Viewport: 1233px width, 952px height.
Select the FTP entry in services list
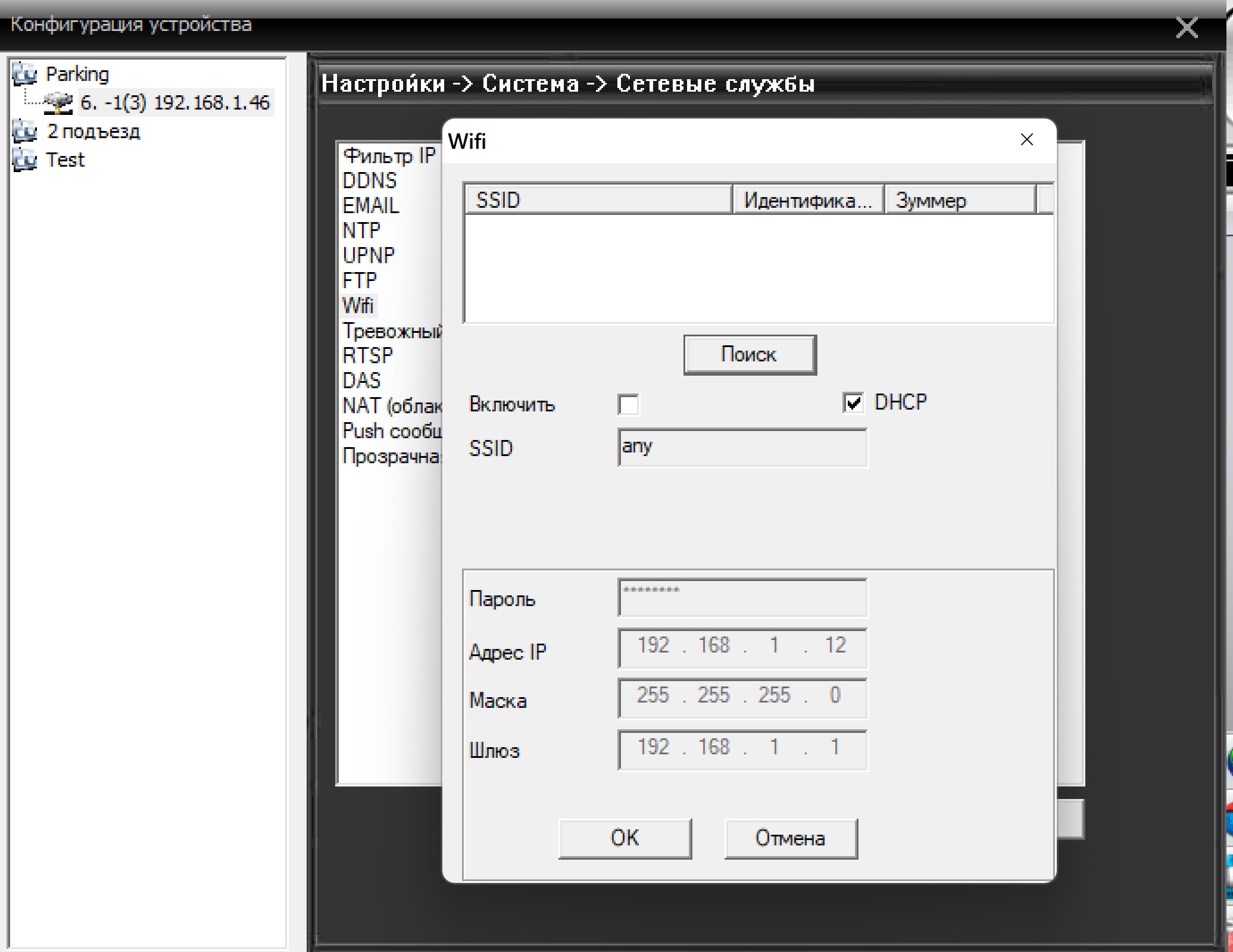360,280
